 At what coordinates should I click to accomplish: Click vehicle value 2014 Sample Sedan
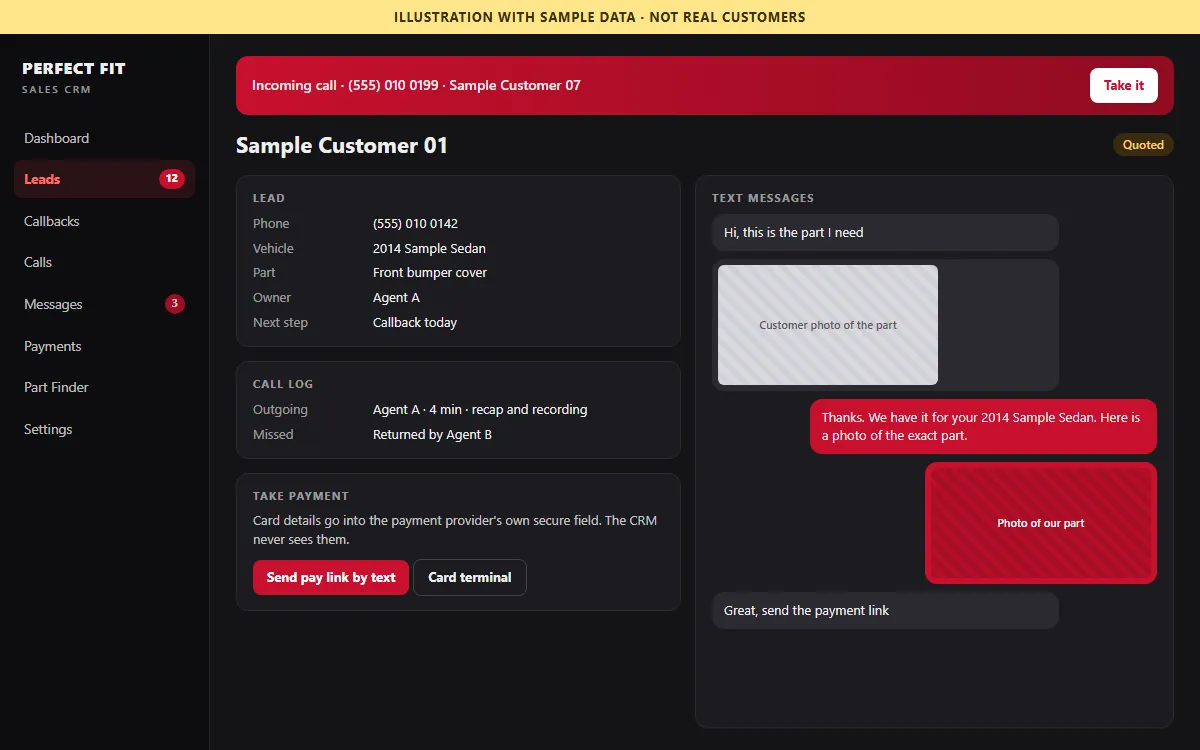pyautogui.click(x=429, y=248)
